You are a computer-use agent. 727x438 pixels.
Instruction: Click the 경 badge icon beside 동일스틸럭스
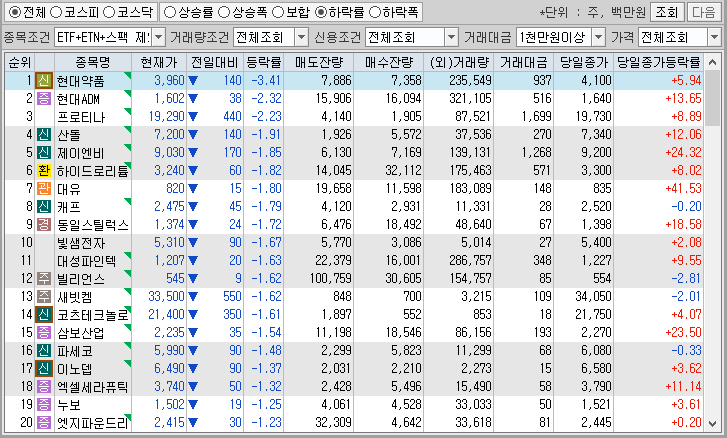44,225
